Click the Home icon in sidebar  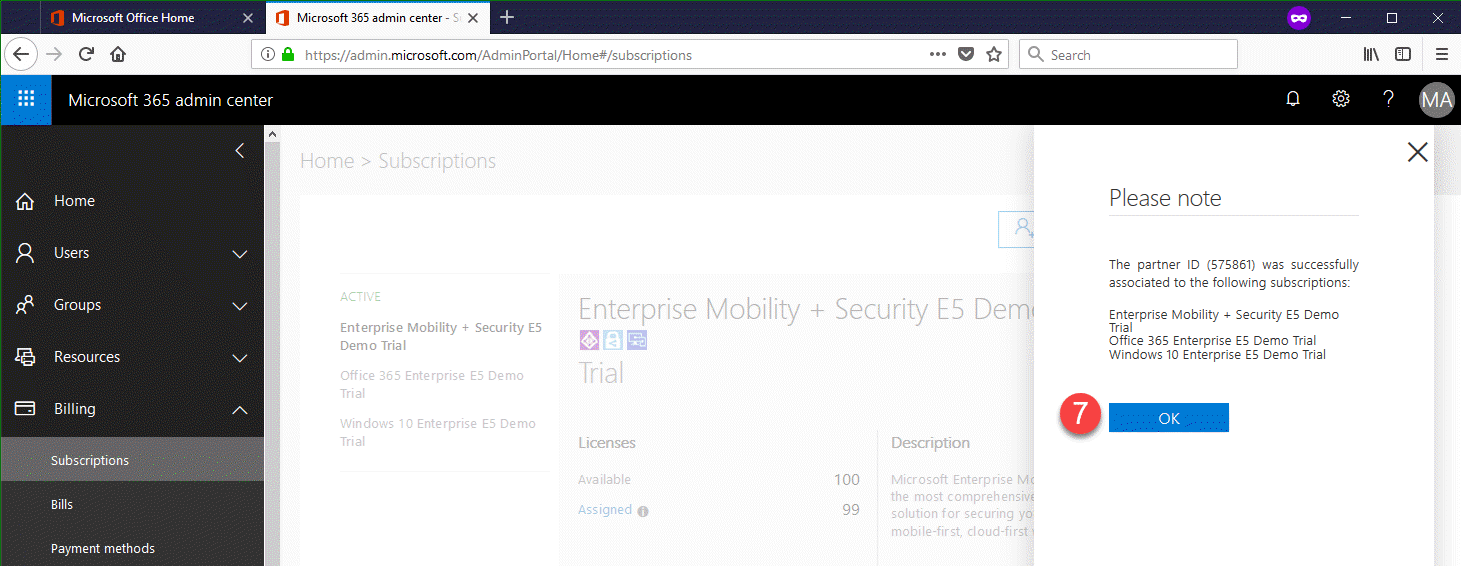coord(26,201)
